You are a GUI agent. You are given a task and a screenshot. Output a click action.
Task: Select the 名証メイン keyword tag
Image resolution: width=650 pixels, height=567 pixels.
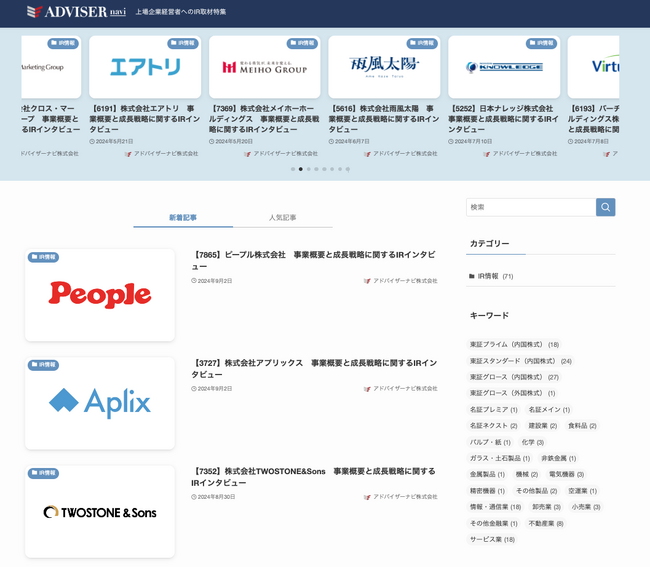coord(549,410)
